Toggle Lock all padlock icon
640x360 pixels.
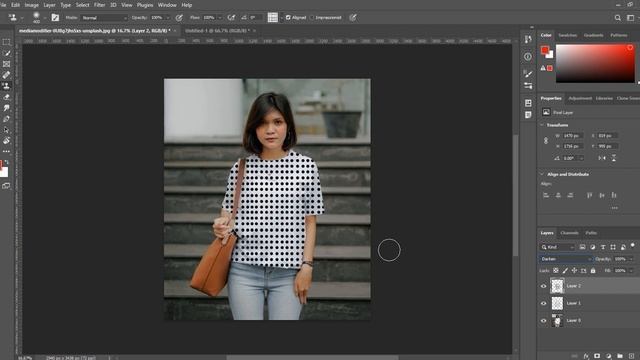tap(593, 271)
